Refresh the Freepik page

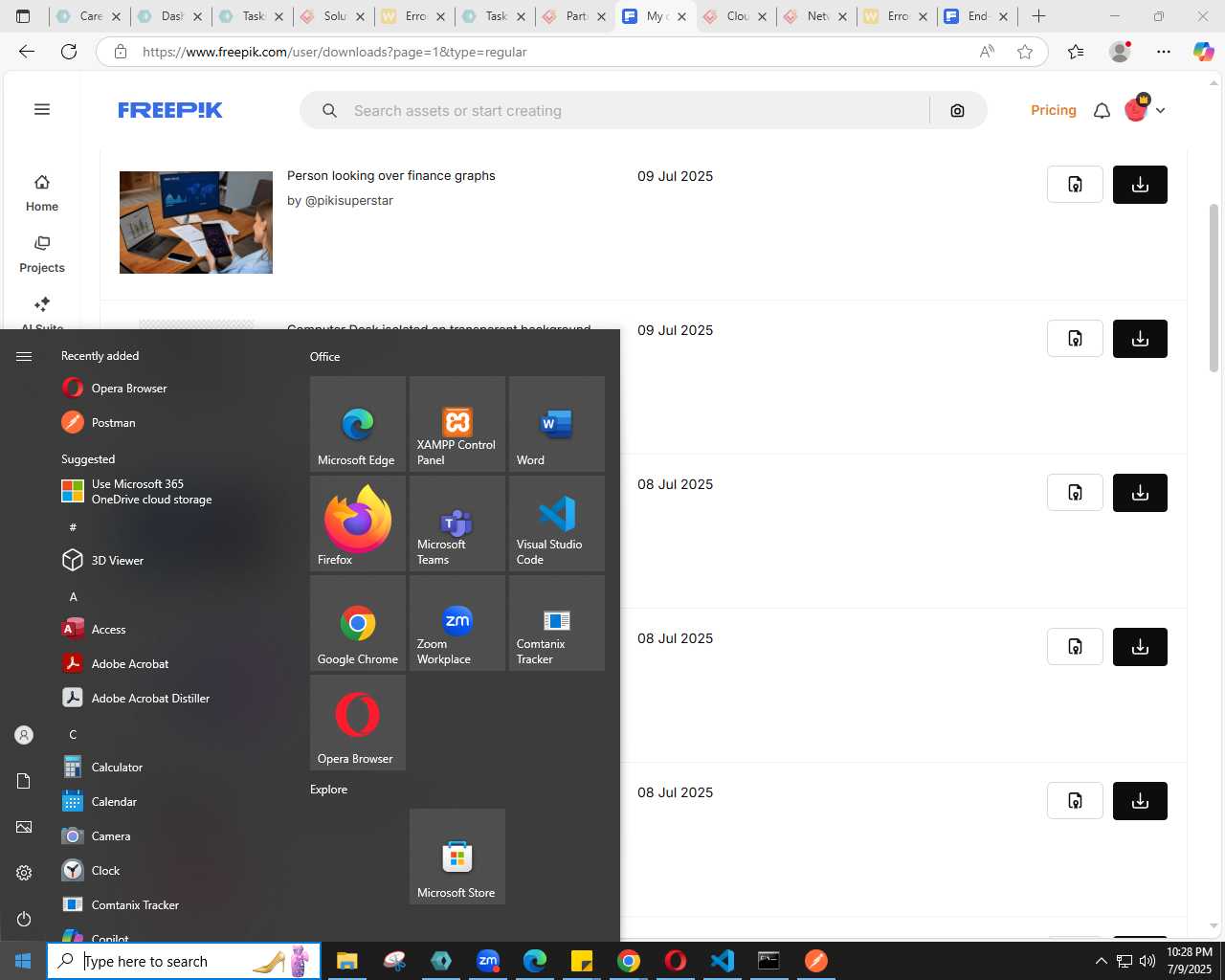69,52
